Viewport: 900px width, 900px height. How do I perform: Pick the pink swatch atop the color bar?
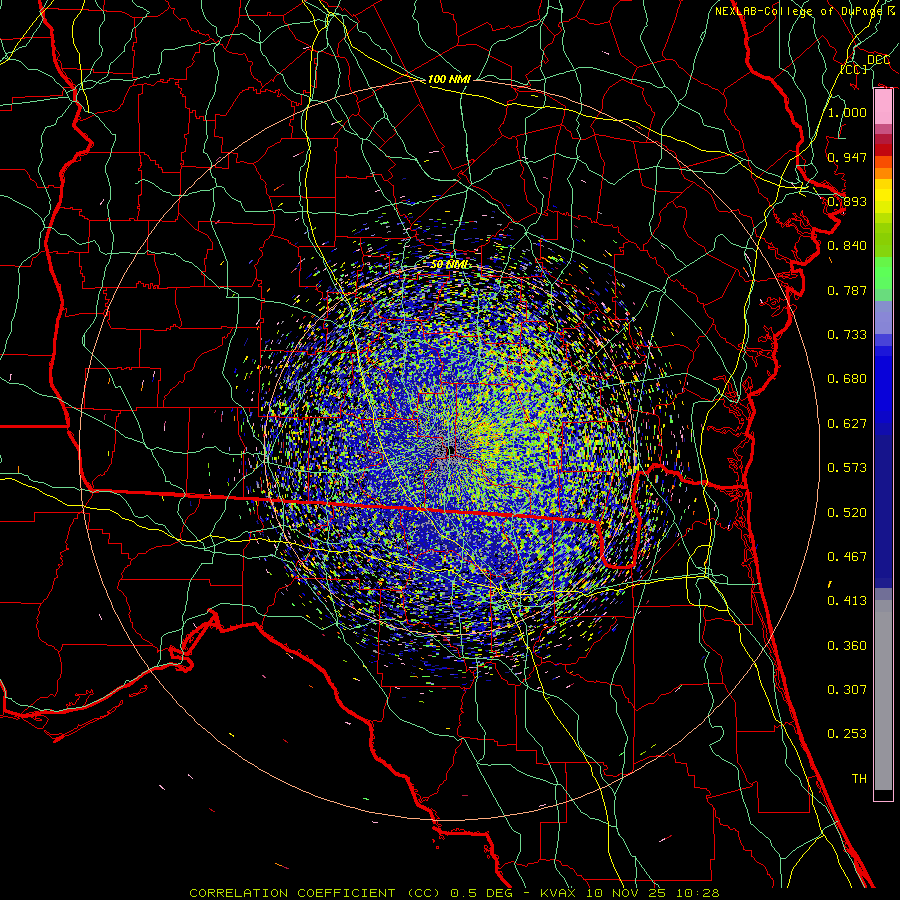tap(883, 107)
